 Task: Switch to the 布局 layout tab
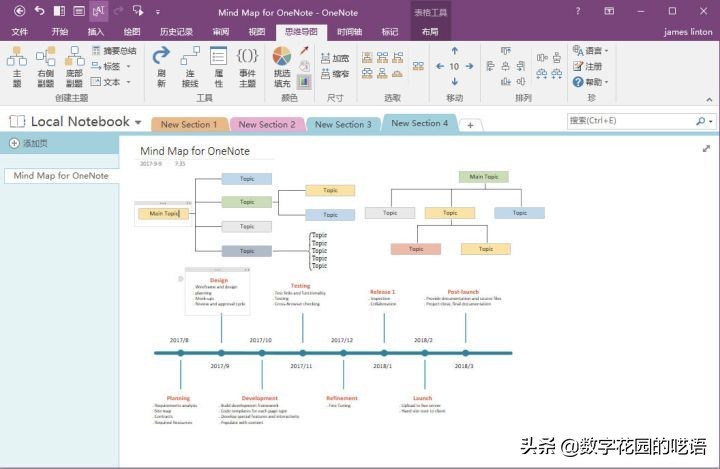coord(430,32)
